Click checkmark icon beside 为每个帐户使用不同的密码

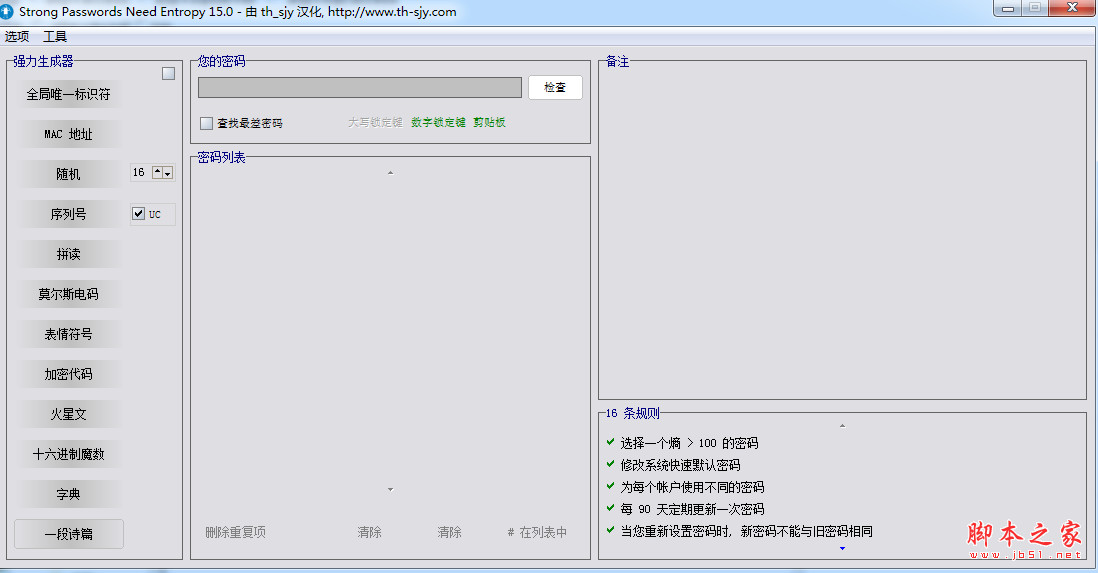[611, 485]
